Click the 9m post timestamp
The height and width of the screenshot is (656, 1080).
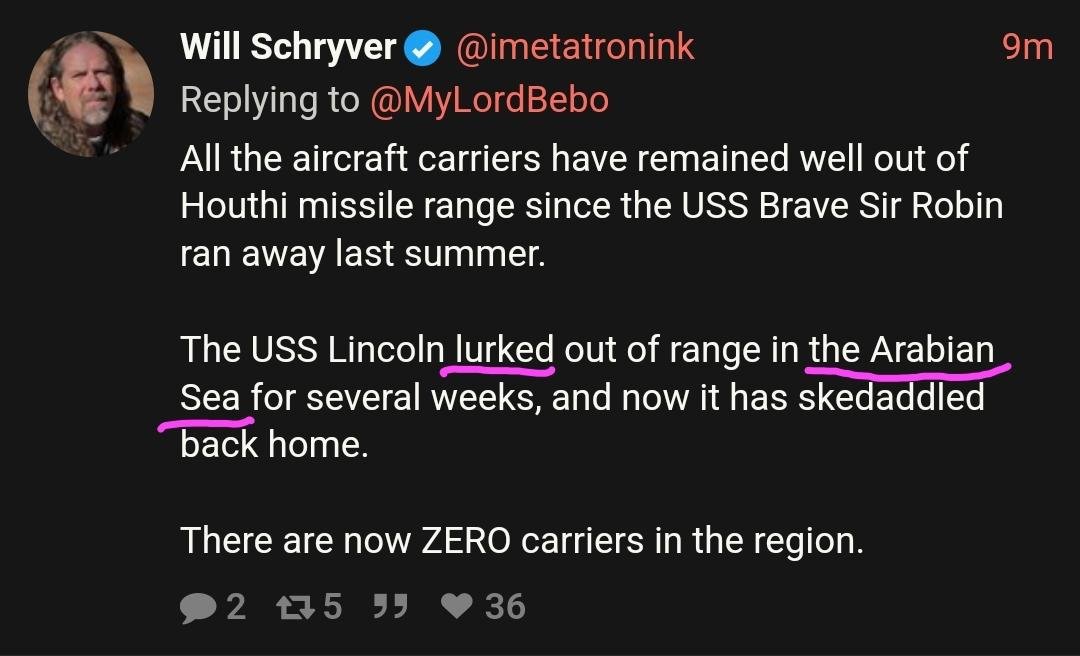pyautogui.click(x=1027, y=47)
